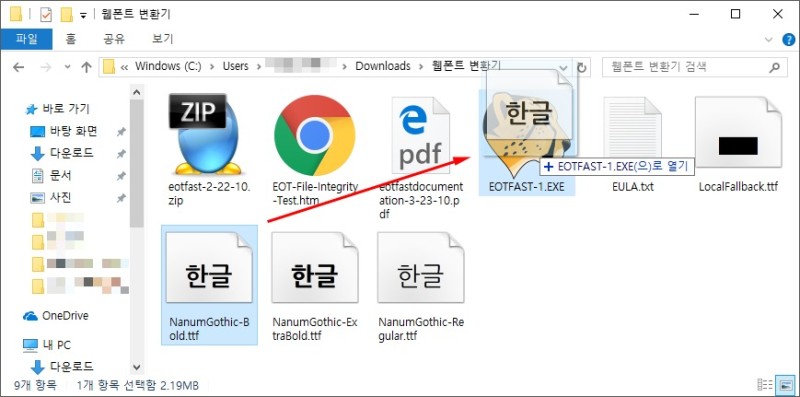Switch to the 홈 ribbon tab
Viewport: 800px width, 397px height.
click(x=70, y=39)
